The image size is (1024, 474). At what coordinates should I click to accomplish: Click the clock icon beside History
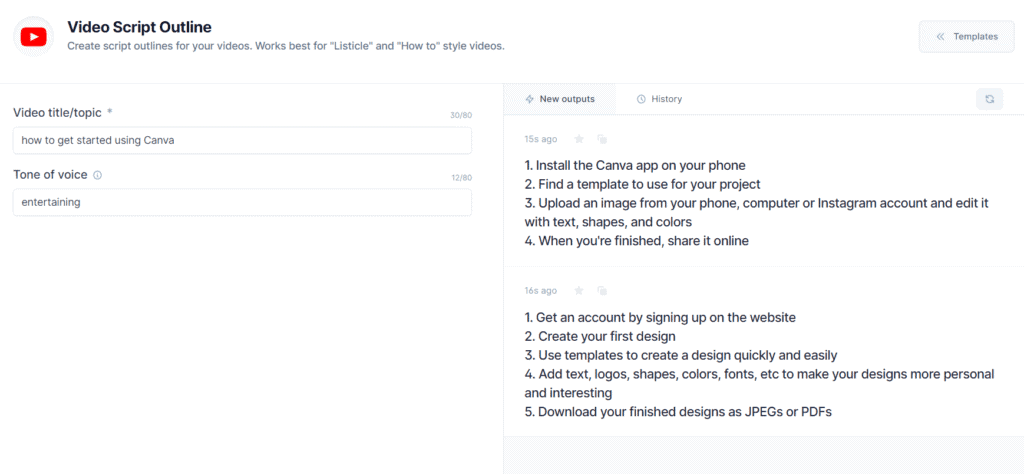point(641,99)
